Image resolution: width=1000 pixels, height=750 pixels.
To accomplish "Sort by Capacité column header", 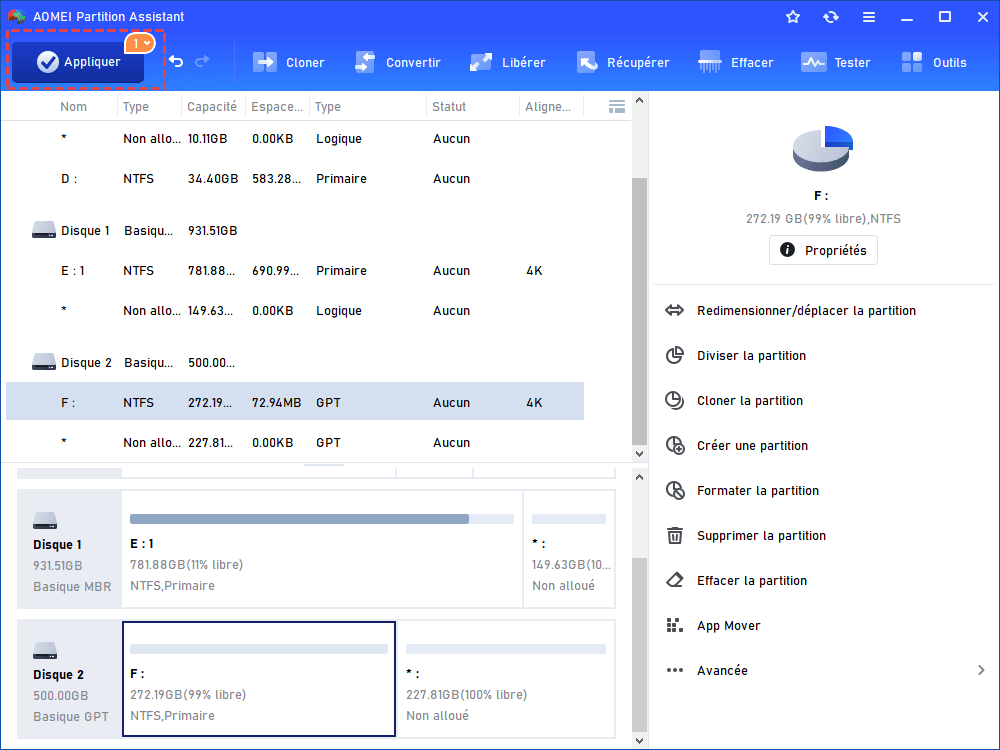I will [212, 107].
